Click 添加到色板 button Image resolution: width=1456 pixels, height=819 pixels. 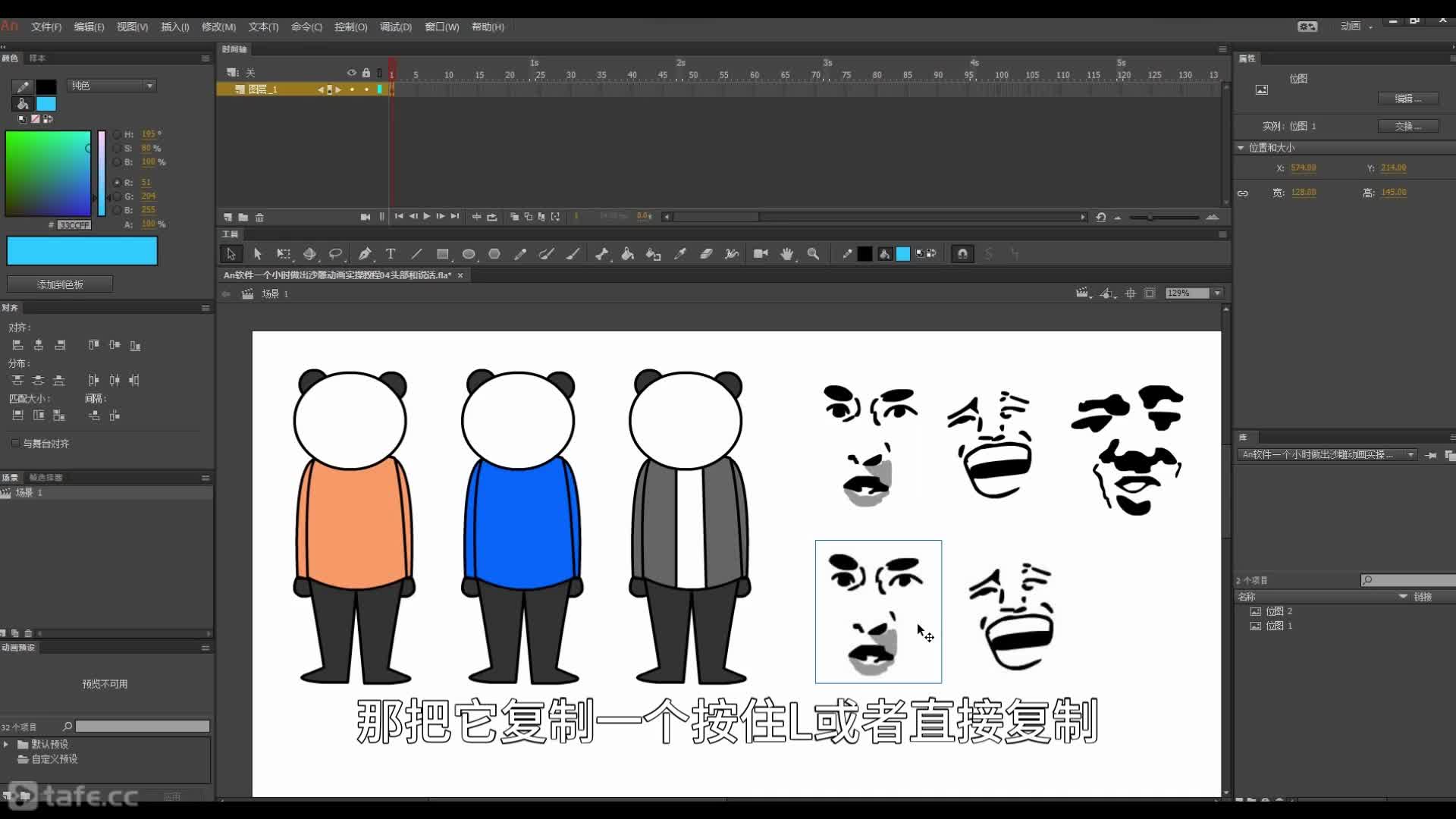pyautogui.click(x=59, y=284)
